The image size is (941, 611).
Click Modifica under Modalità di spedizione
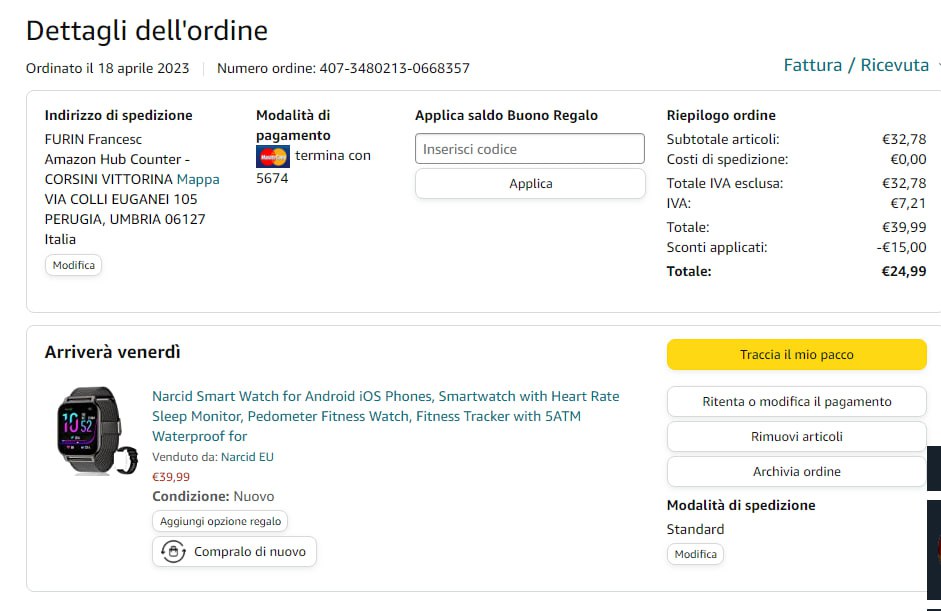click(x=695, y=553)
